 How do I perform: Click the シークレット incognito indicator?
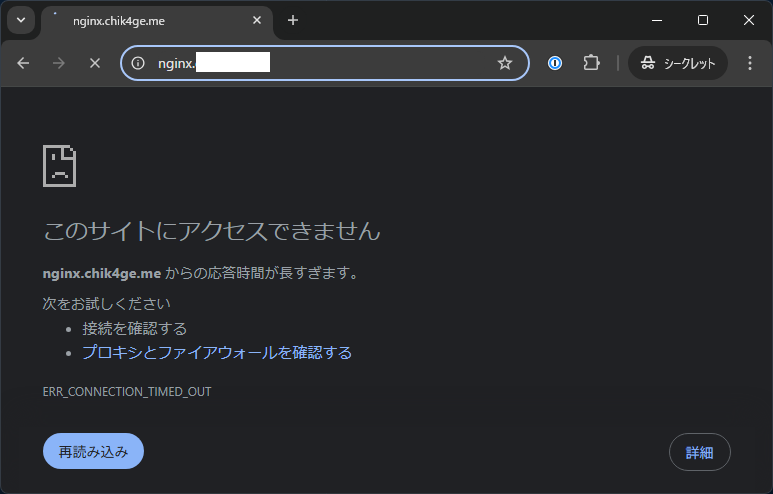pyautogui.click(x=678, y=63)
